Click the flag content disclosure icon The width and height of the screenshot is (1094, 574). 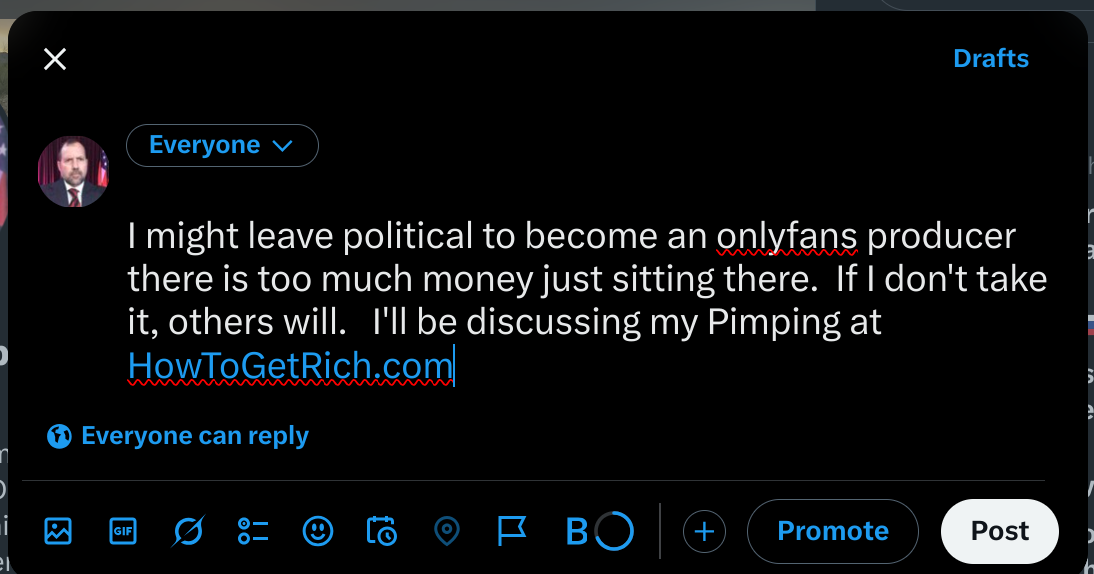coord(512,531)
